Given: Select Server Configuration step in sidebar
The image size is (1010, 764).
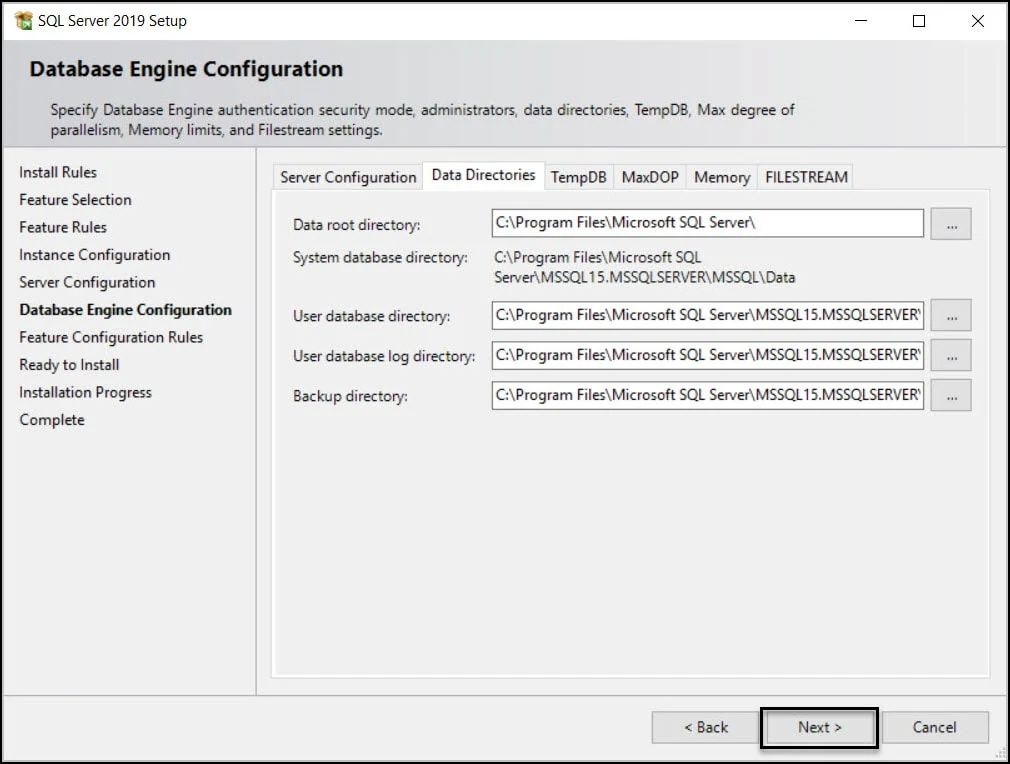Looking at the screenshot, I should [87, 282].
